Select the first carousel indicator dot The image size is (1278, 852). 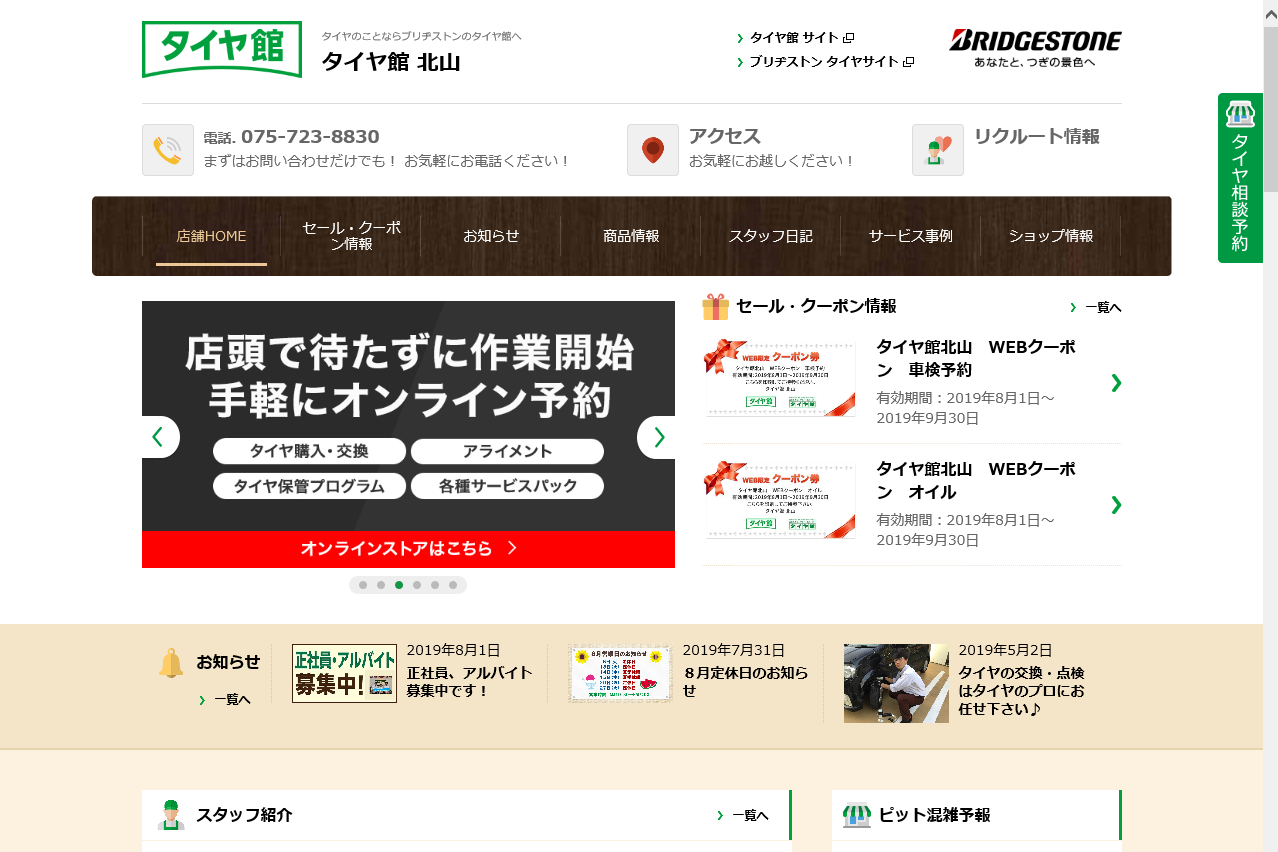pos(363,585)
